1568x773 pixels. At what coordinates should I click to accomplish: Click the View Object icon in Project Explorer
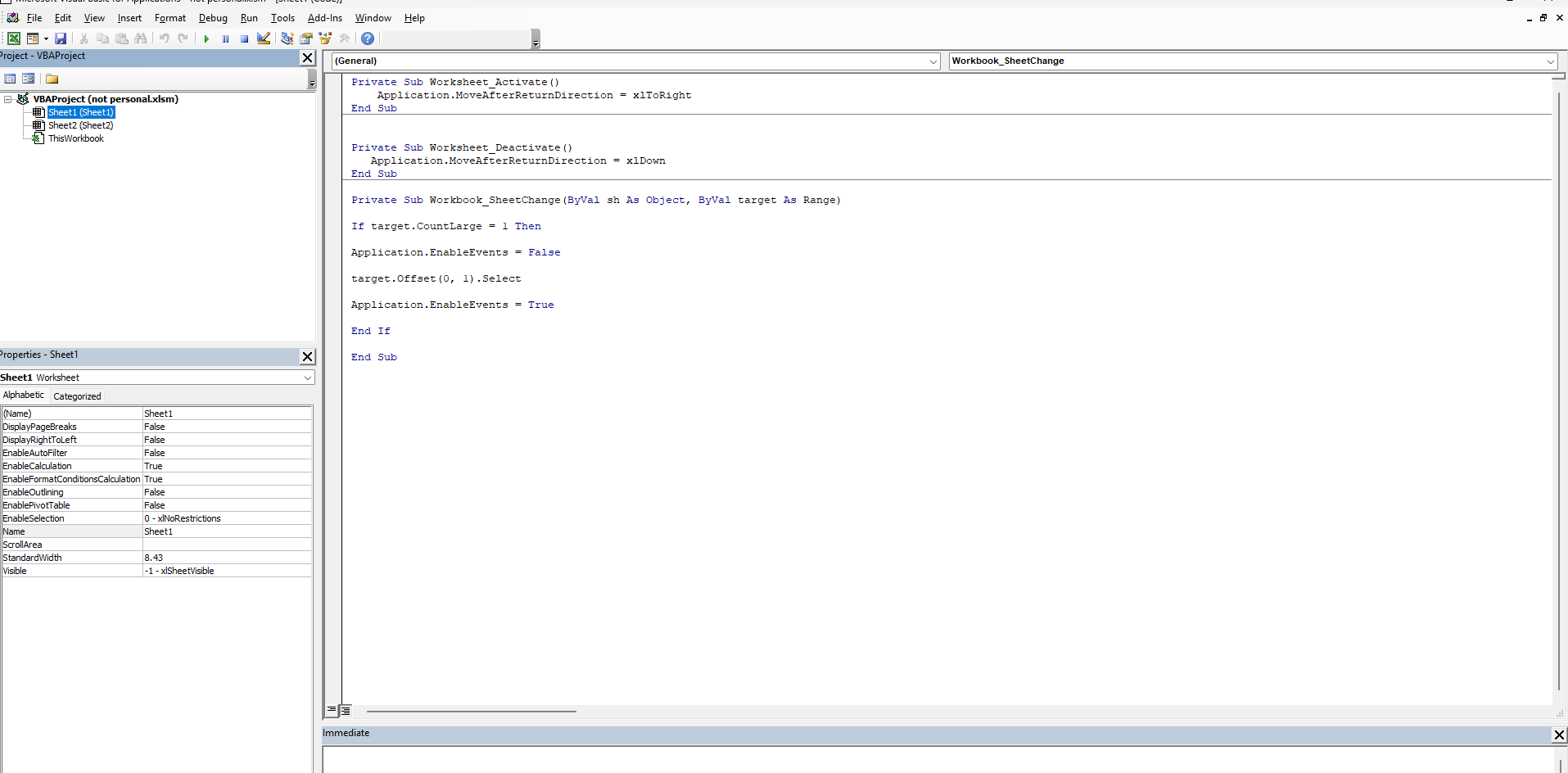[29, 79]
